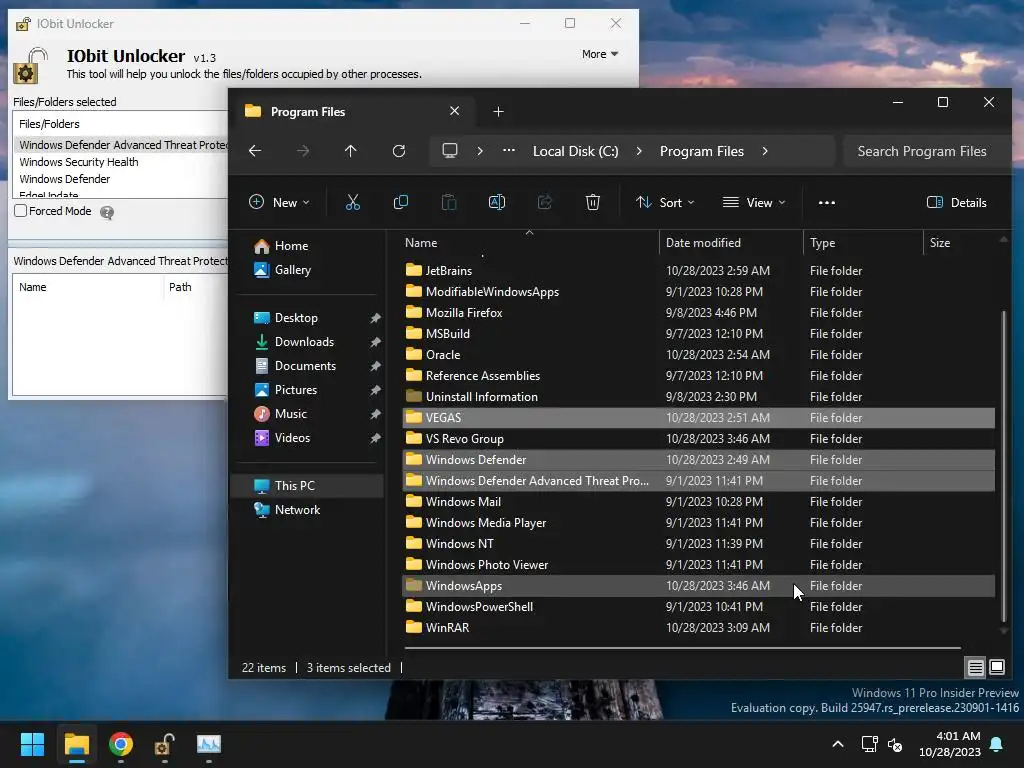1024x768 pixels.
Task: Open Videos in the navigation pane
Action: [x=292, y=438]
